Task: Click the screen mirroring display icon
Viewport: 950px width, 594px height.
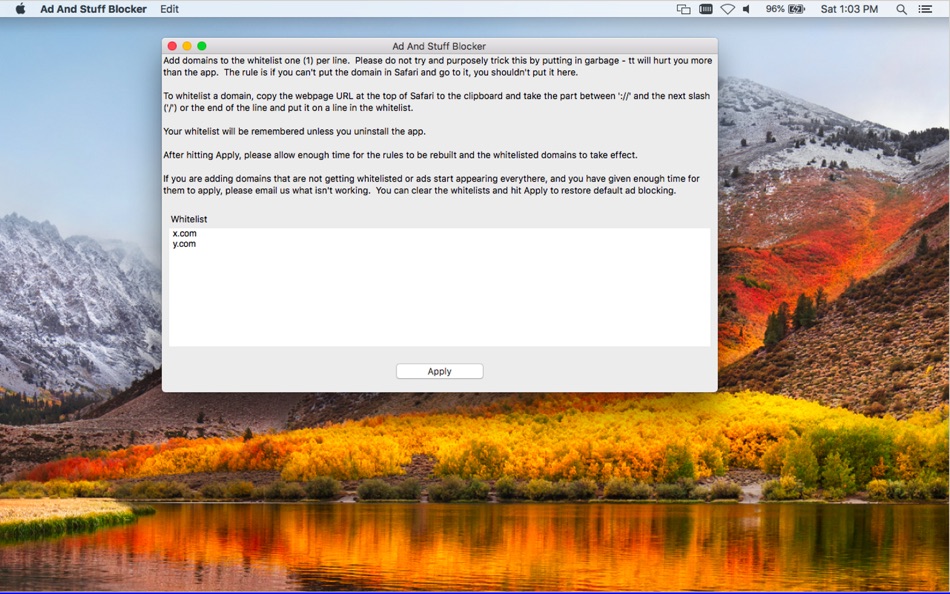Action: 683,9
